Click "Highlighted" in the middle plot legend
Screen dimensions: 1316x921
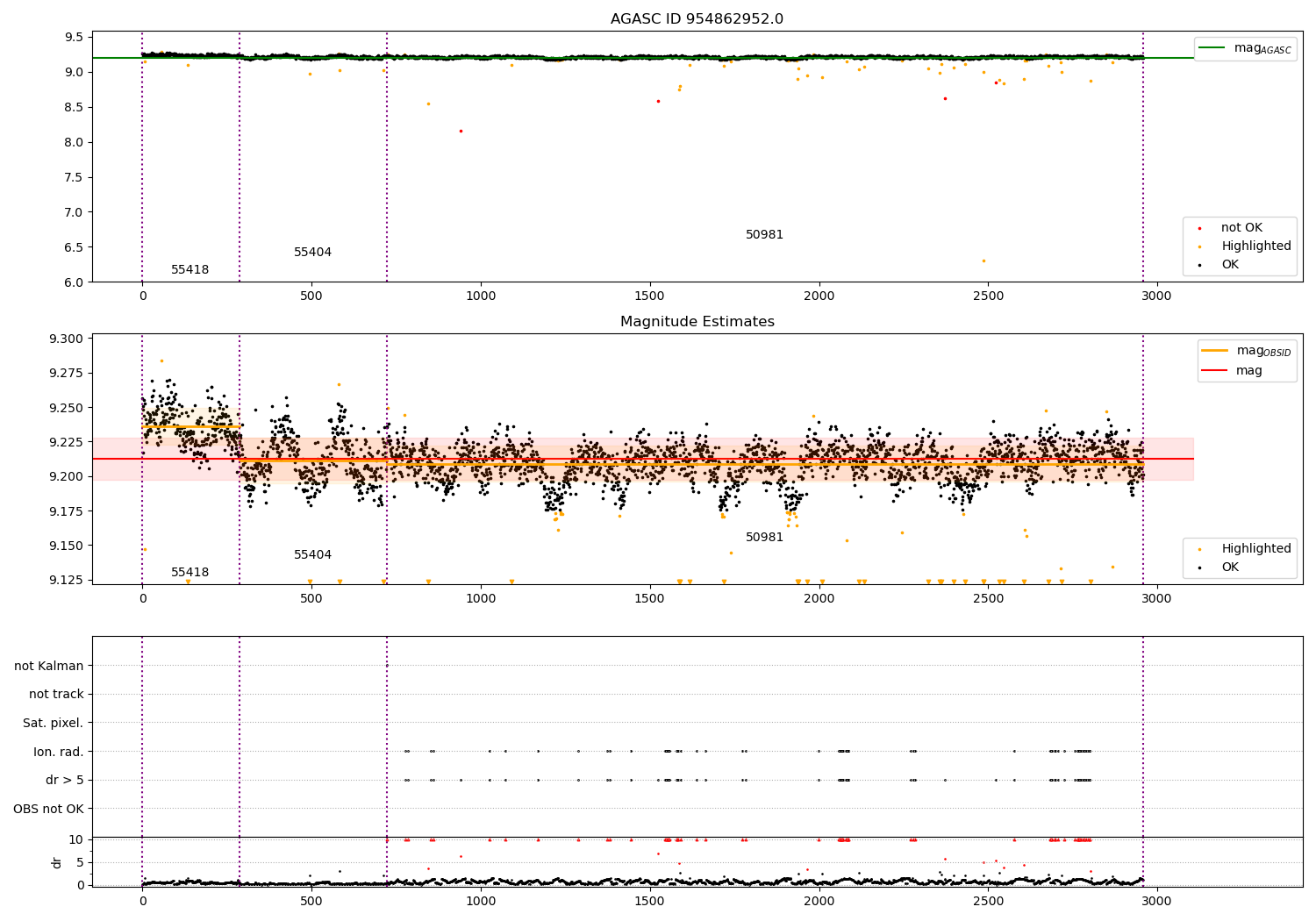[x=1256, y=549]
